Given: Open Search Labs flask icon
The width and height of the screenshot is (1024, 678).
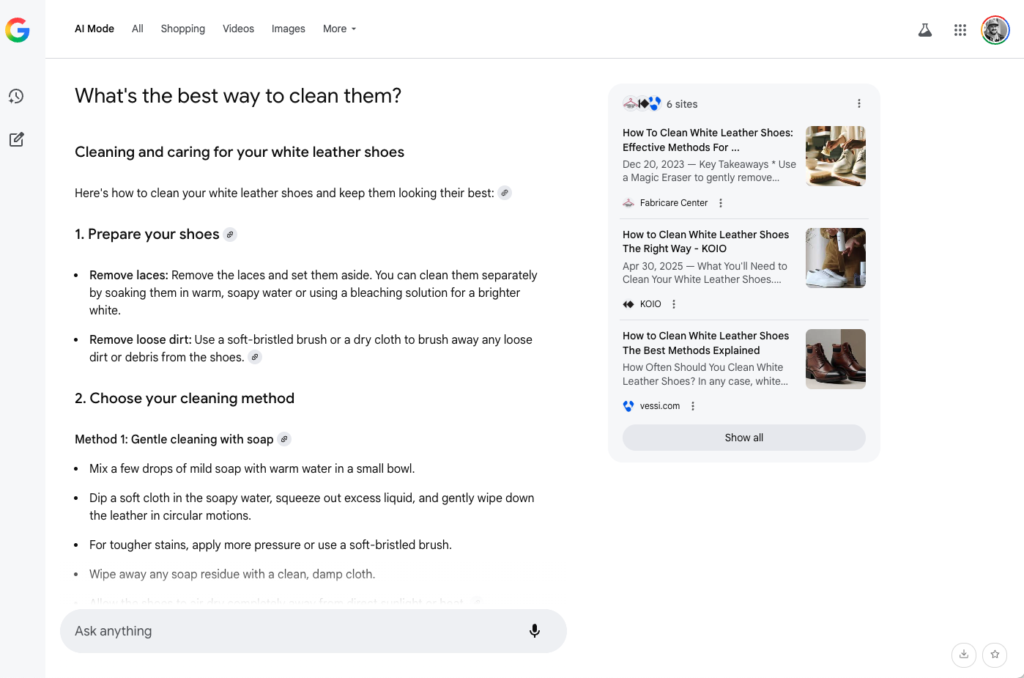Looking at the screenshot, I should [925, 29].
